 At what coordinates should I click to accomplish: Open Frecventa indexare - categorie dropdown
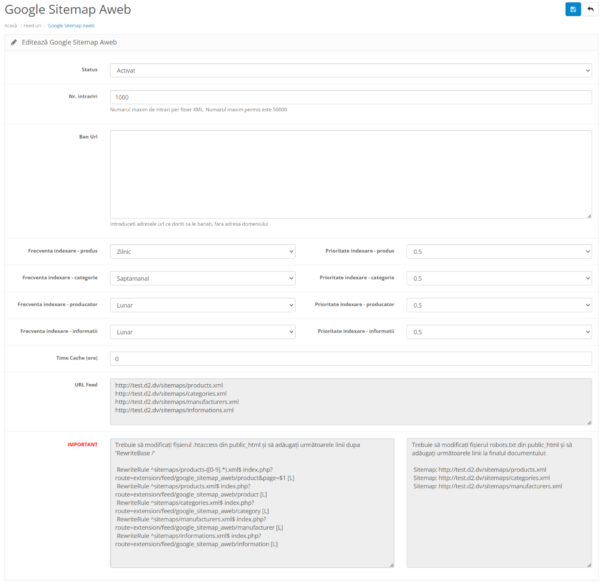(202, 278)
